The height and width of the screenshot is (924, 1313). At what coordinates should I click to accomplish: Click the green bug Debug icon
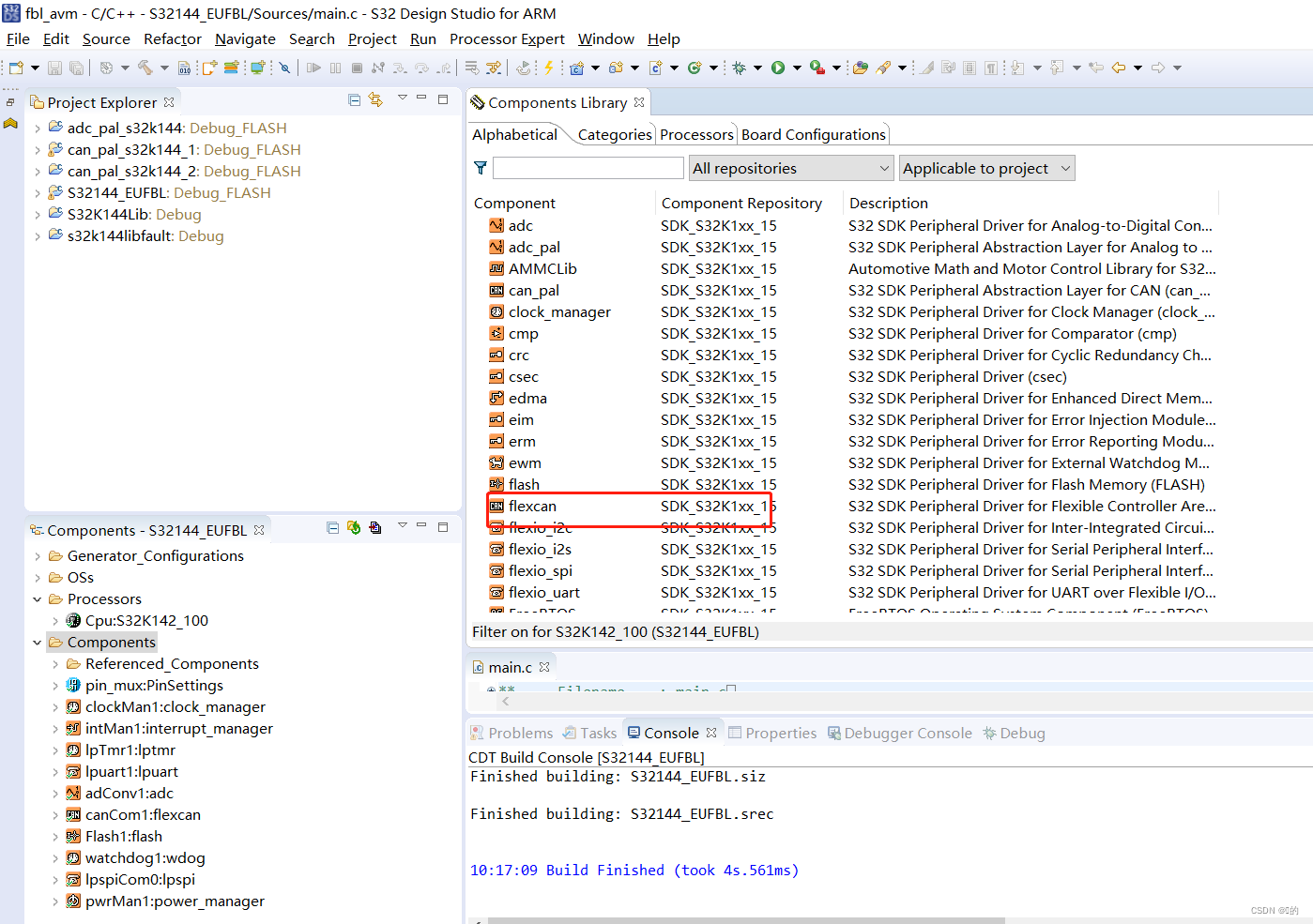pos(740,68)
